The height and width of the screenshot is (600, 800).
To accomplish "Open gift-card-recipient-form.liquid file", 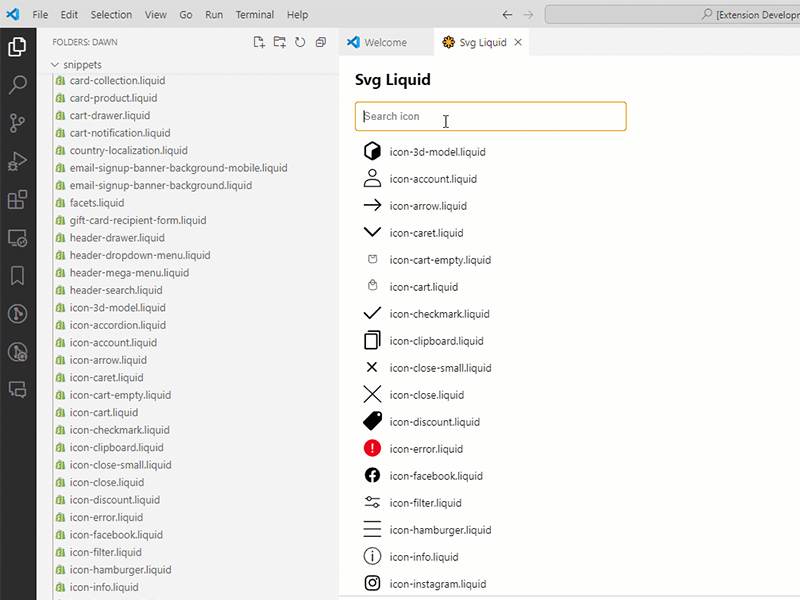I will [138, 220].
